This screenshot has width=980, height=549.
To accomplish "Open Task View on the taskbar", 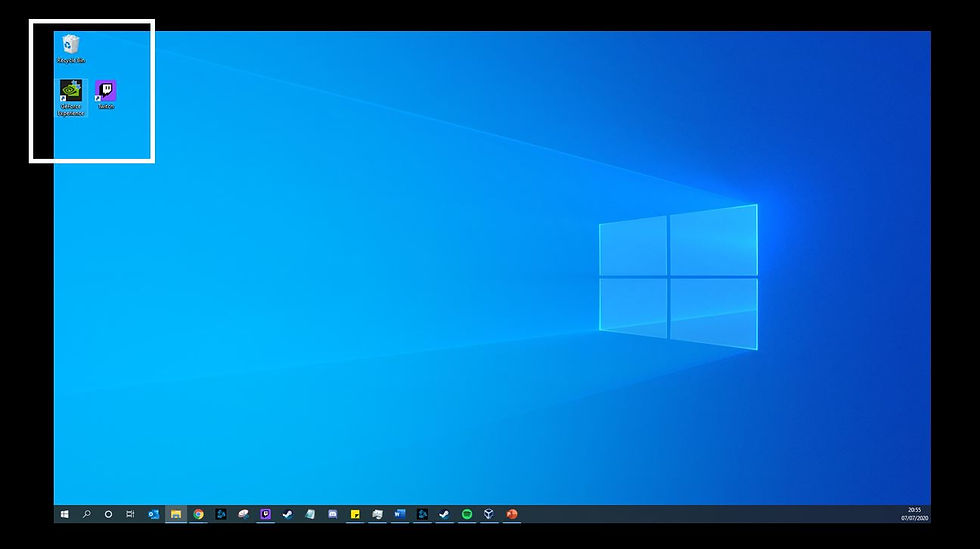I will click(130, 514).
